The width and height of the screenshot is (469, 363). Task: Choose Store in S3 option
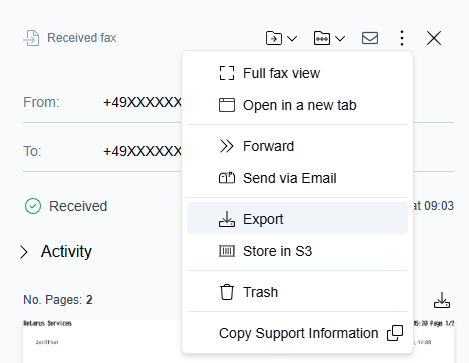[297, 251]
